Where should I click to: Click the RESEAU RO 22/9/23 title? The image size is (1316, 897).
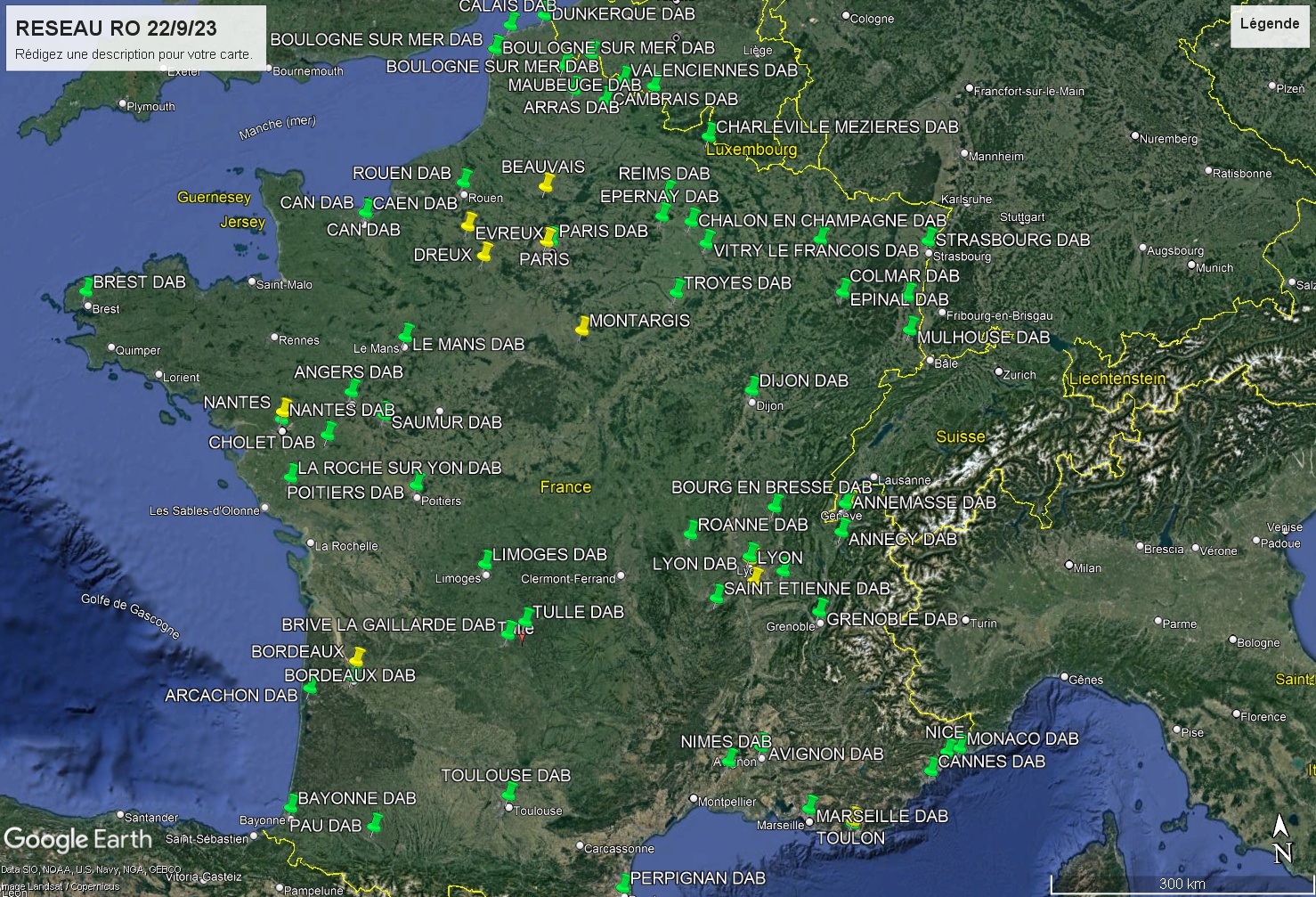[116, 29]
